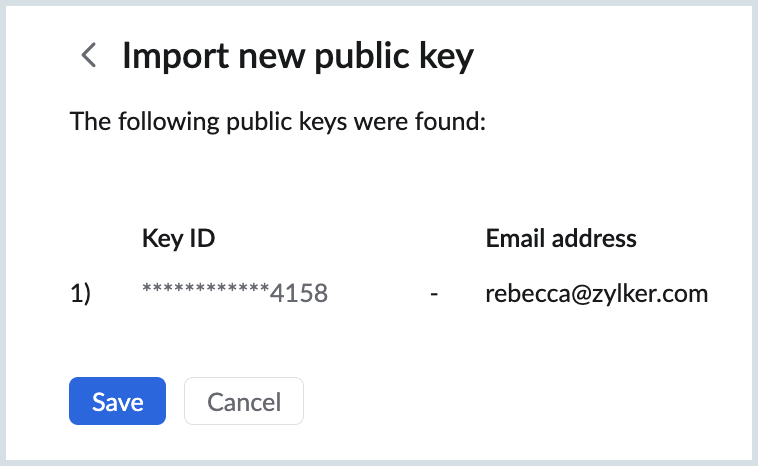Select row number 1) in the list
Screen dimensions: 758x466
[x=80, y=294]
